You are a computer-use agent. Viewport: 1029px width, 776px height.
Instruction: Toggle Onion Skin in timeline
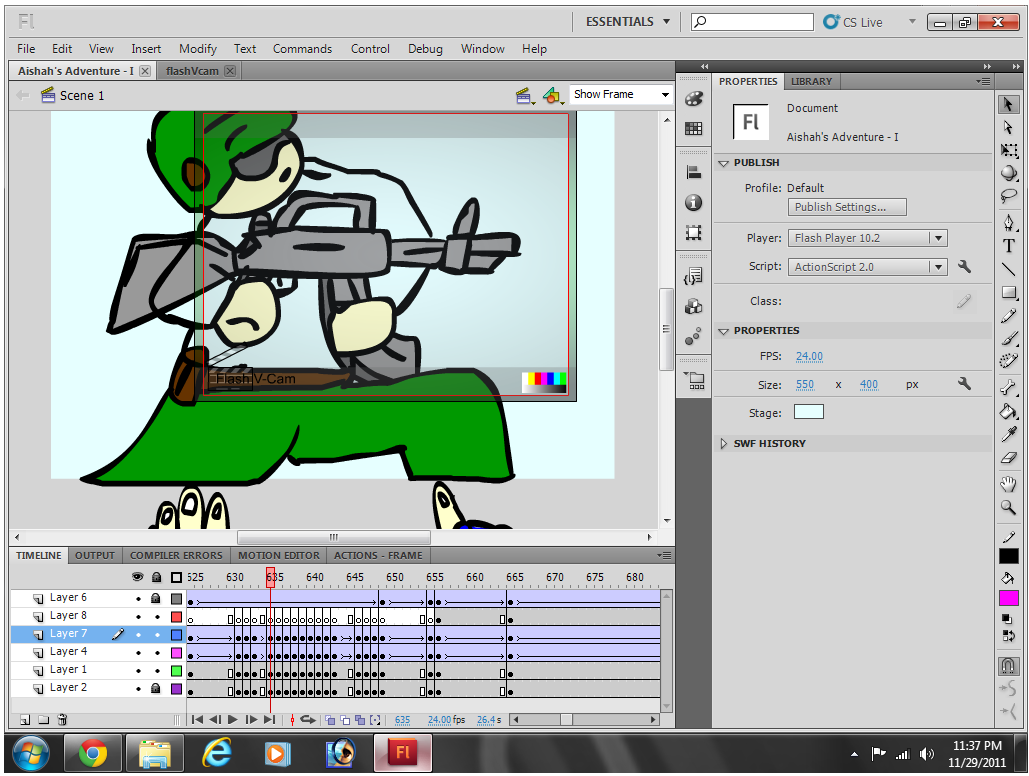(x=330, y=720)
